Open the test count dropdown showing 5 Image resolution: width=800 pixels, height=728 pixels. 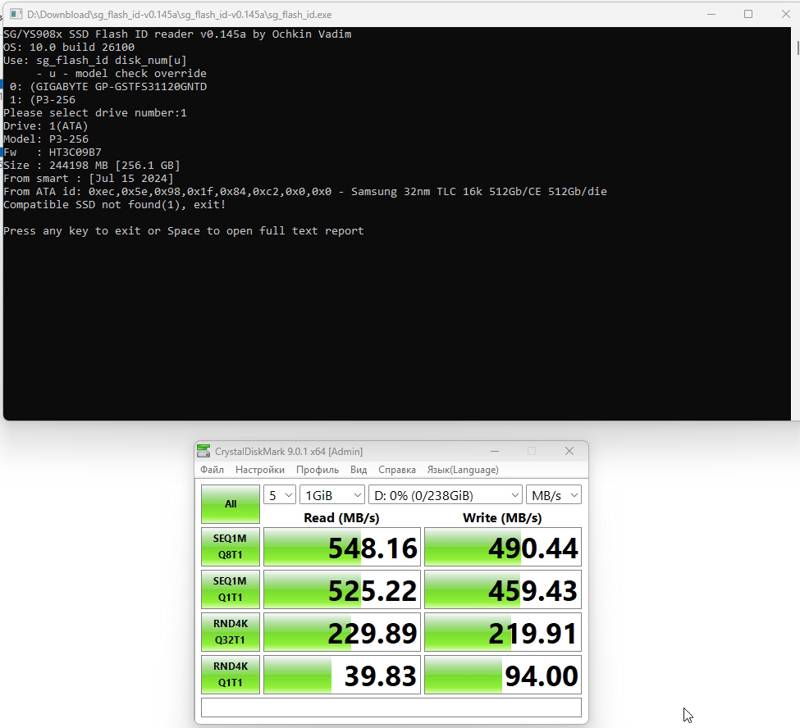coord(279,495)
